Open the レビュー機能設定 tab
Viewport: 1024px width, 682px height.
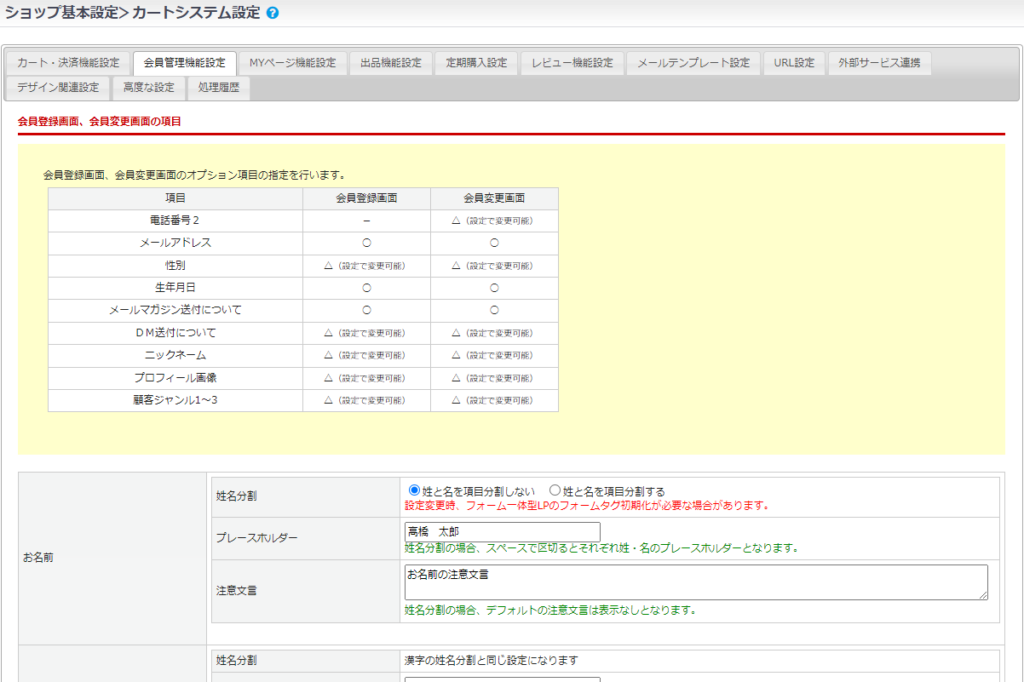click(x=573, y=63)
